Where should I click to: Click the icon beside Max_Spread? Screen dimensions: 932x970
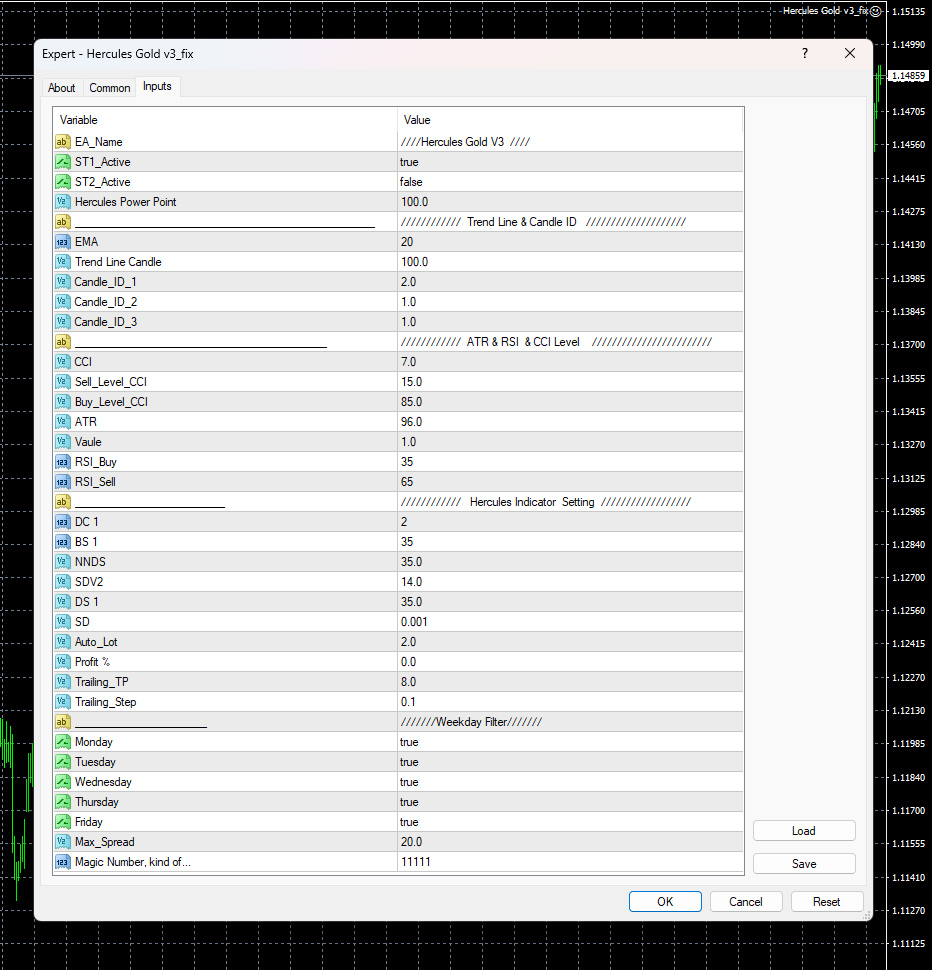pyautogui.click(x=62, y=842)
